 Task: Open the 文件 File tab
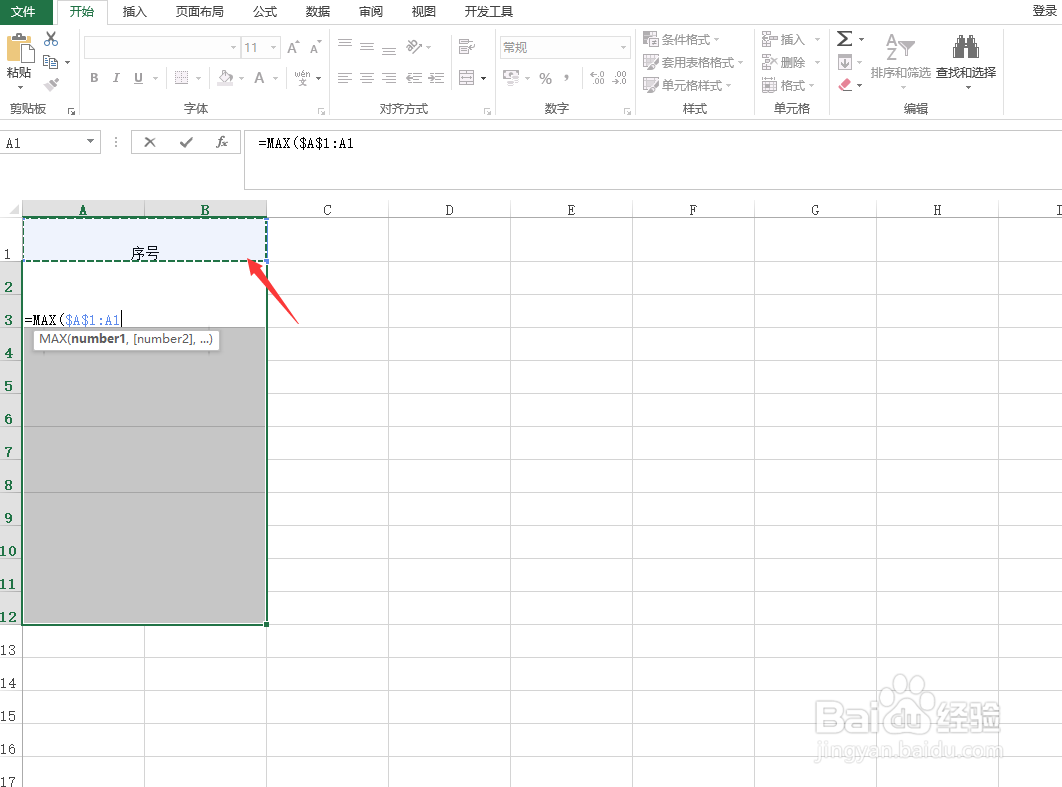coord(23,12)
